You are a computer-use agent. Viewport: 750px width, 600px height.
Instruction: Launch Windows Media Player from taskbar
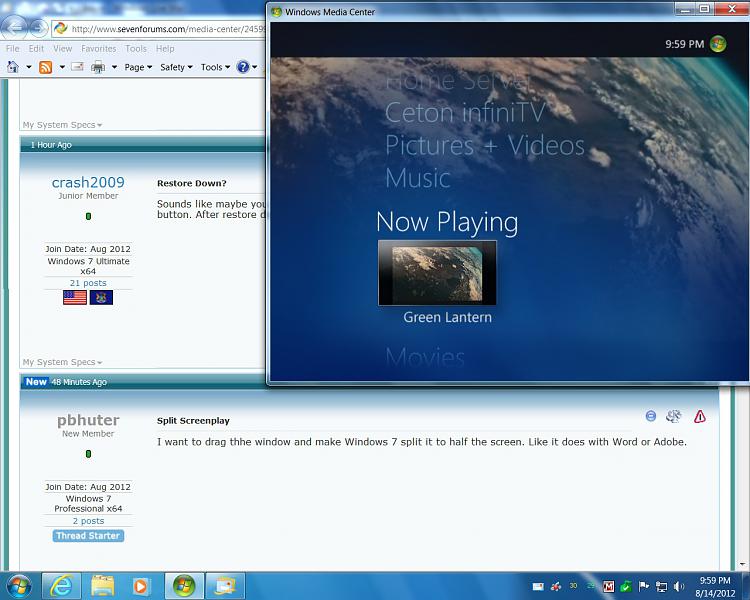pos(141,586)
